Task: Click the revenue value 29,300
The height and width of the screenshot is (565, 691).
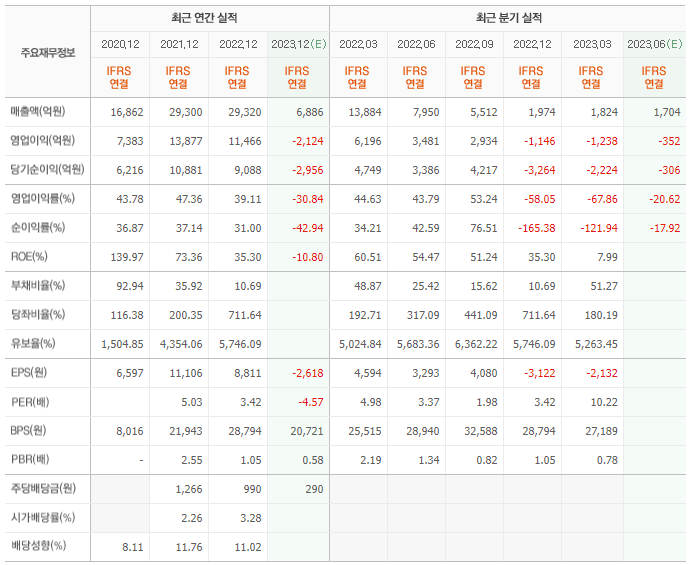Action: pos(186,112)
